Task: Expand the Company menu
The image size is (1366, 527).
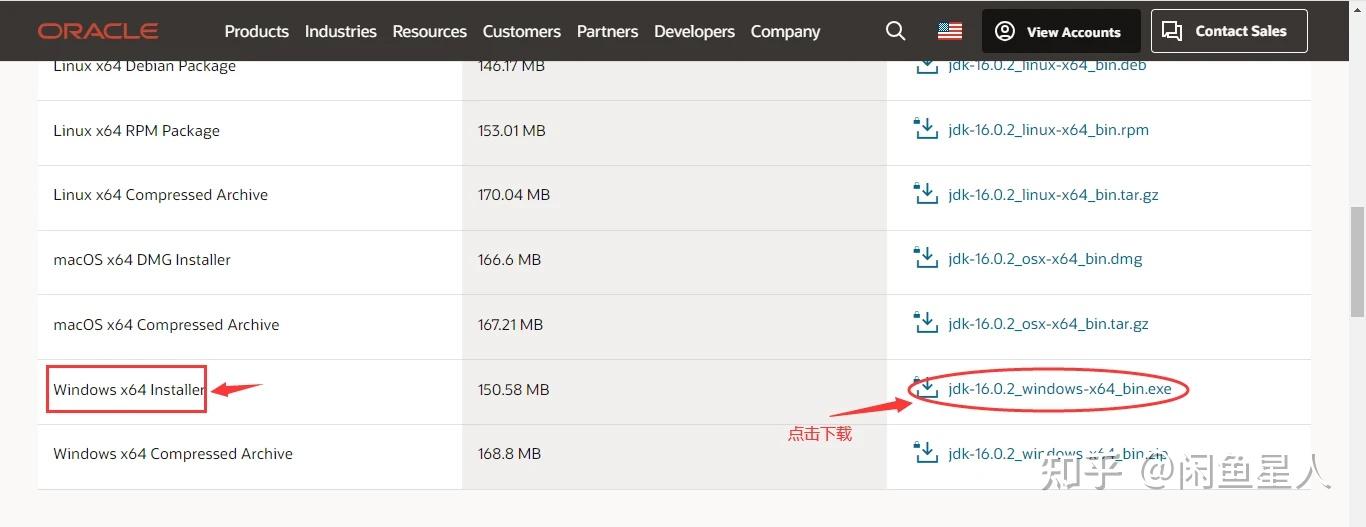Action: [x=785, y=31]
